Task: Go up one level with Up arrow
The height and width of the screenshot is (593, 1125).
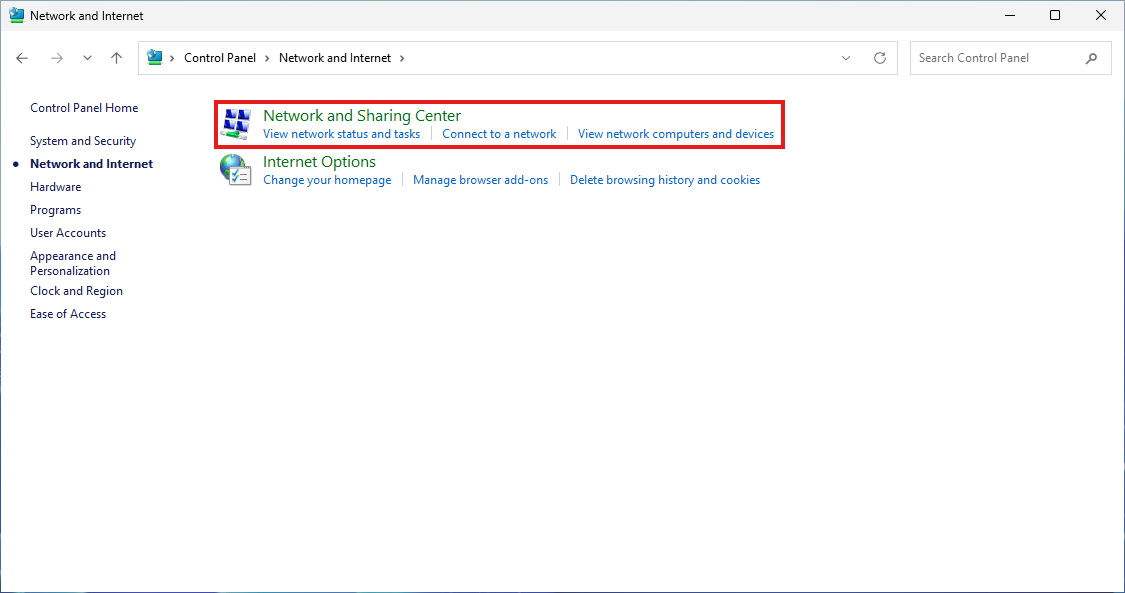Action: 116,58
